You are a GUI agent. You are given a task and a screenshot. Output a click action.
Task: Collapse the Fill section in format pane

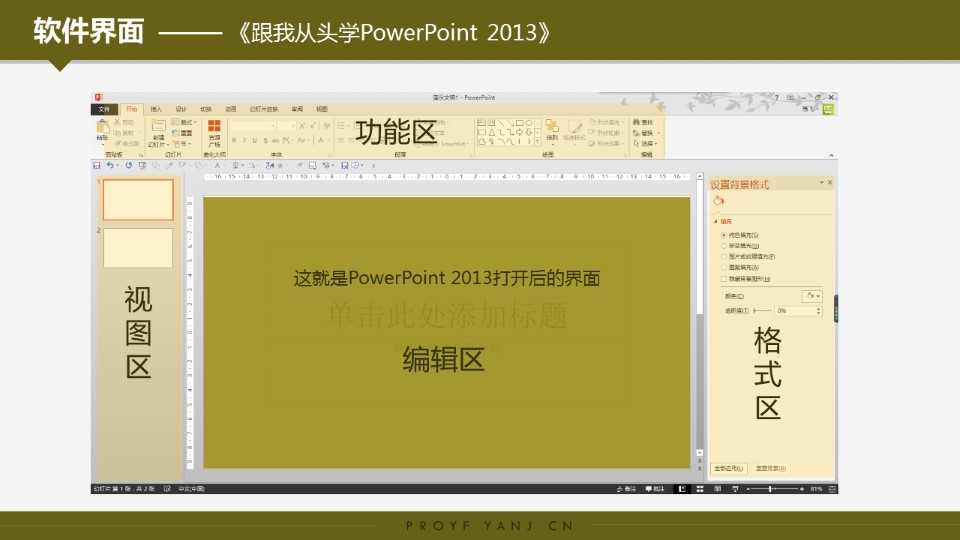click(715, 221)
